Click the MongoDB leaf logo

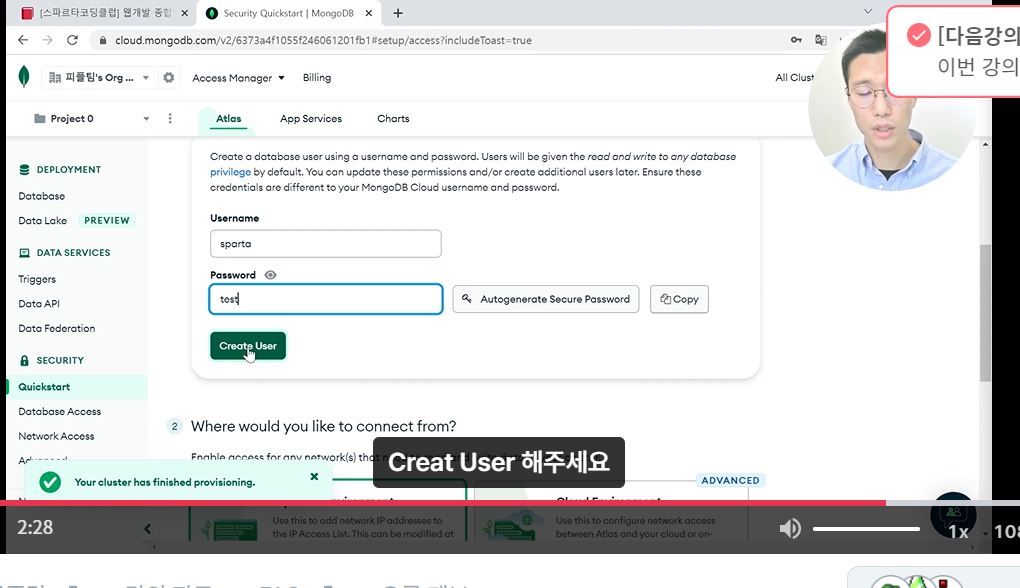tap(24, 77)
